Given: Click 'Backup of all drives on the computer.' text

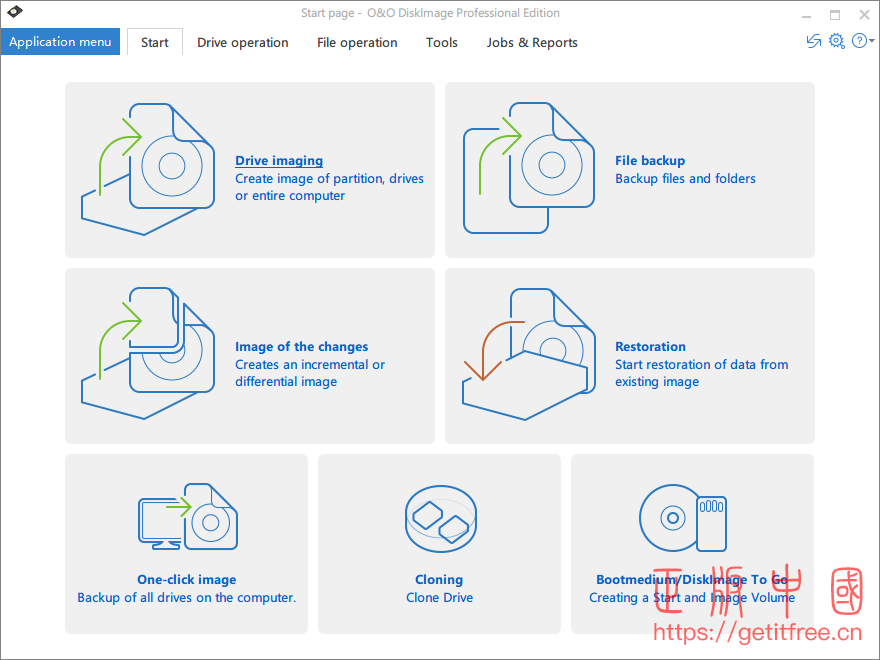Looking at the screenshot, I should pyautogui.click(x=186, y=597).
